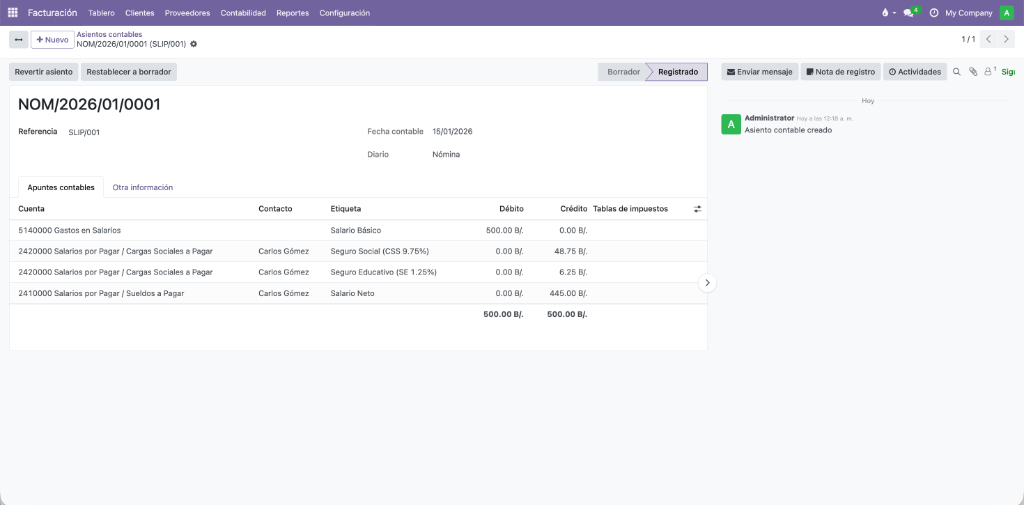Sort by Débito column header
This screenshot has height=505, width=1024.
coord(511,209)
